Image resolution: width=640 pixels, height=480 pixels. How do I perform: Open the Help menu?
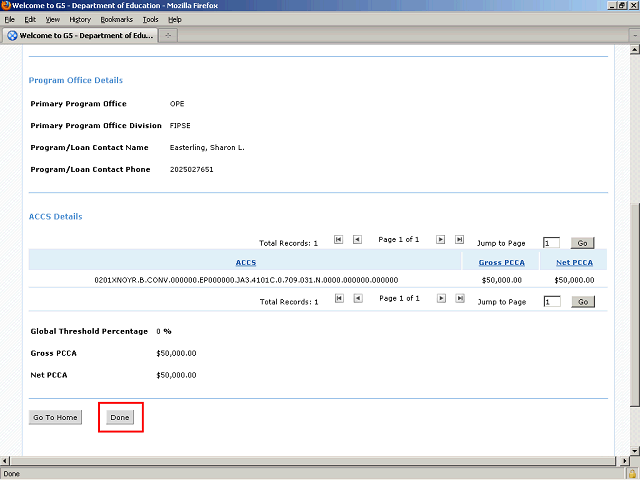[175, 20]
